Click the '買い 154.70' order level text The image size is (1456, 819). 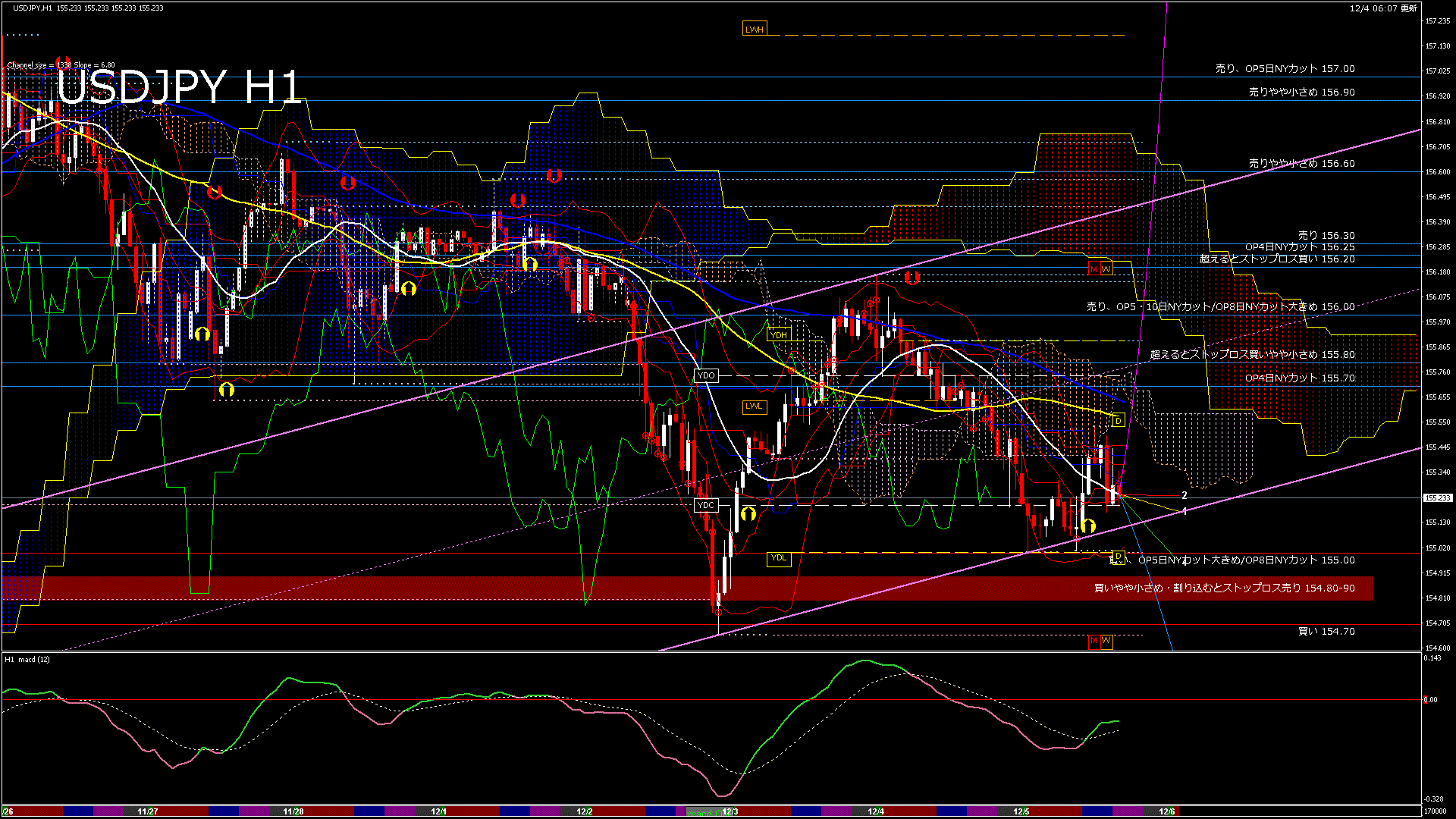1326,631
